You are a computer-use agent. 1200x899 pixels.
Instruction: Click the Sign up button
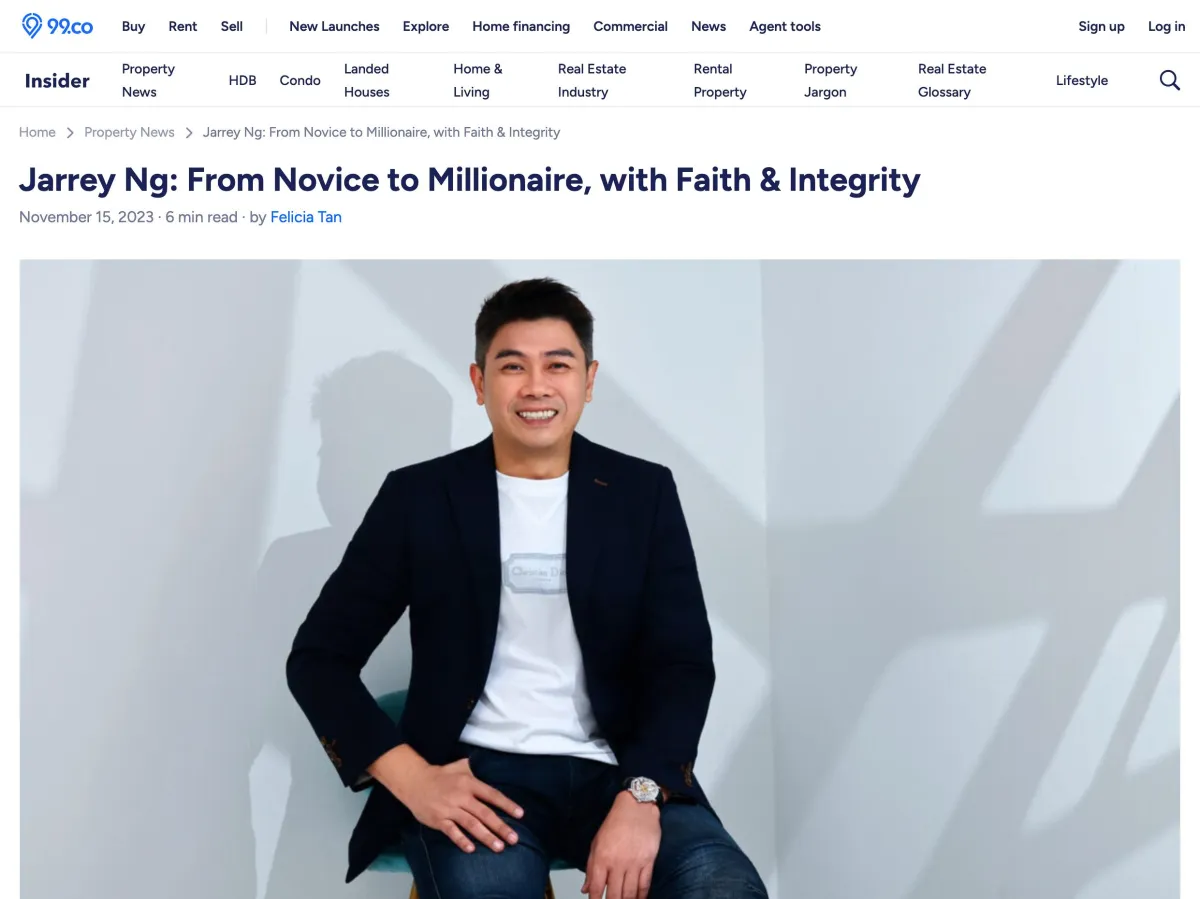coord(1101,26)
